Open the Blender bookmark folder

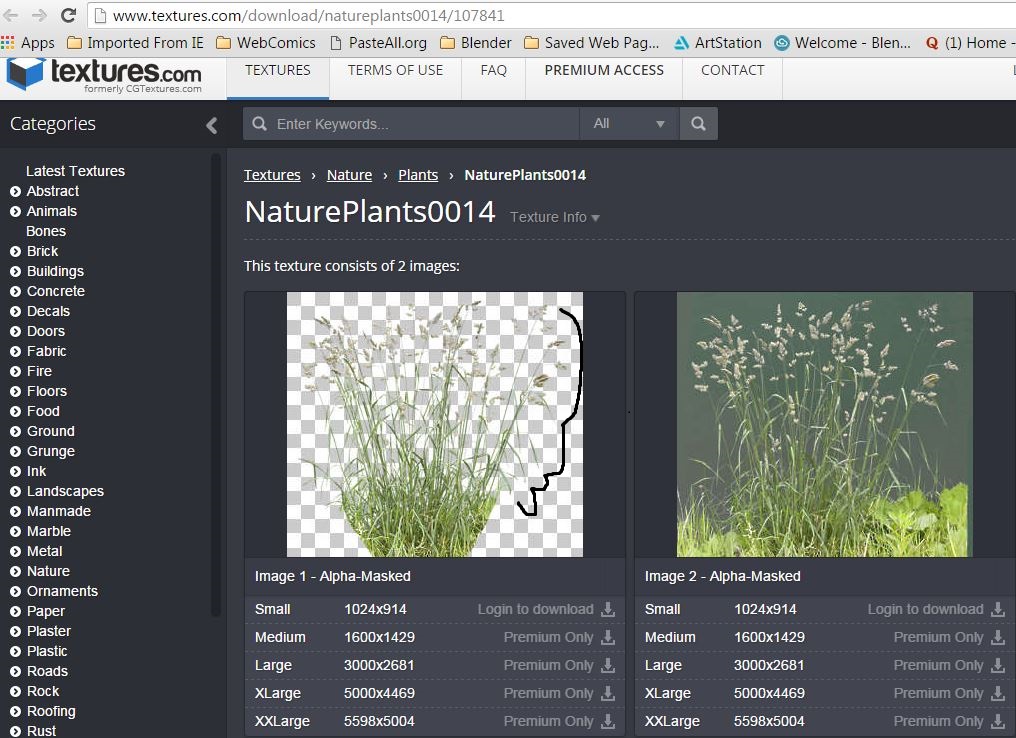coord(476,43)
